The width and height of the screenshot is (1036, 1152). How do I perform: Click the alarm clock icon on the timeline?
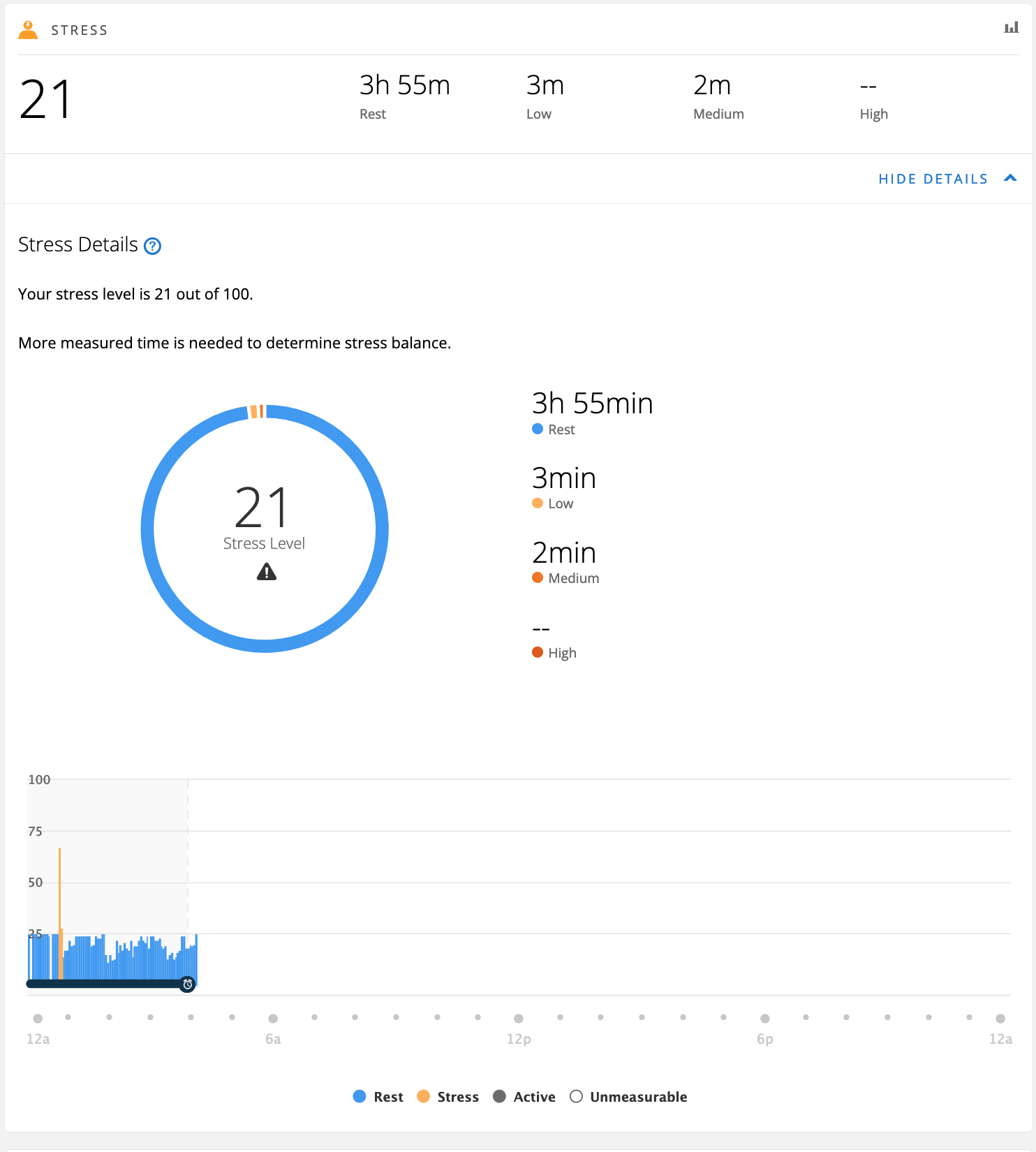point(188,984)
